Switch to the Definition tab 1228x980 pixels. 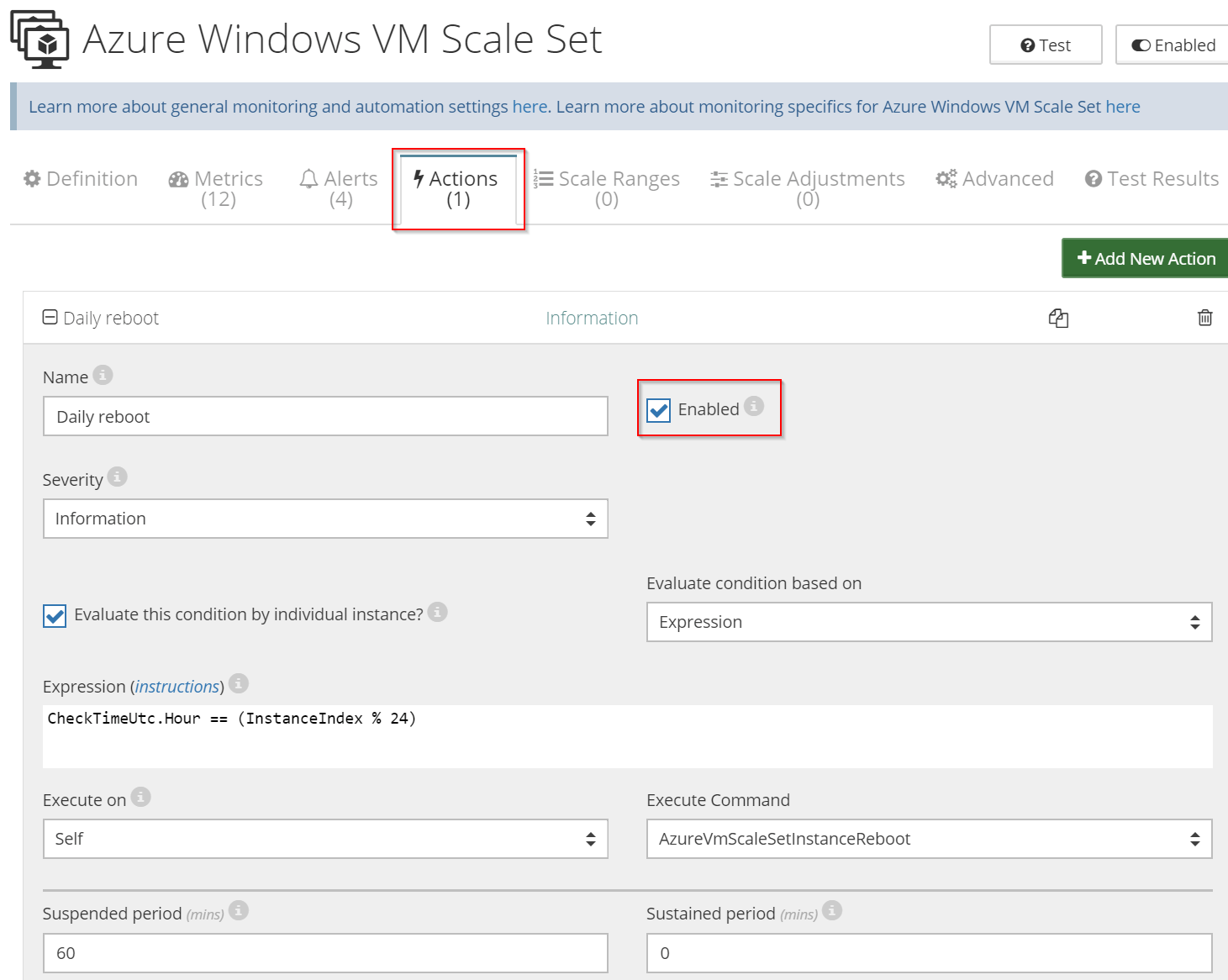tap(81, 179)
